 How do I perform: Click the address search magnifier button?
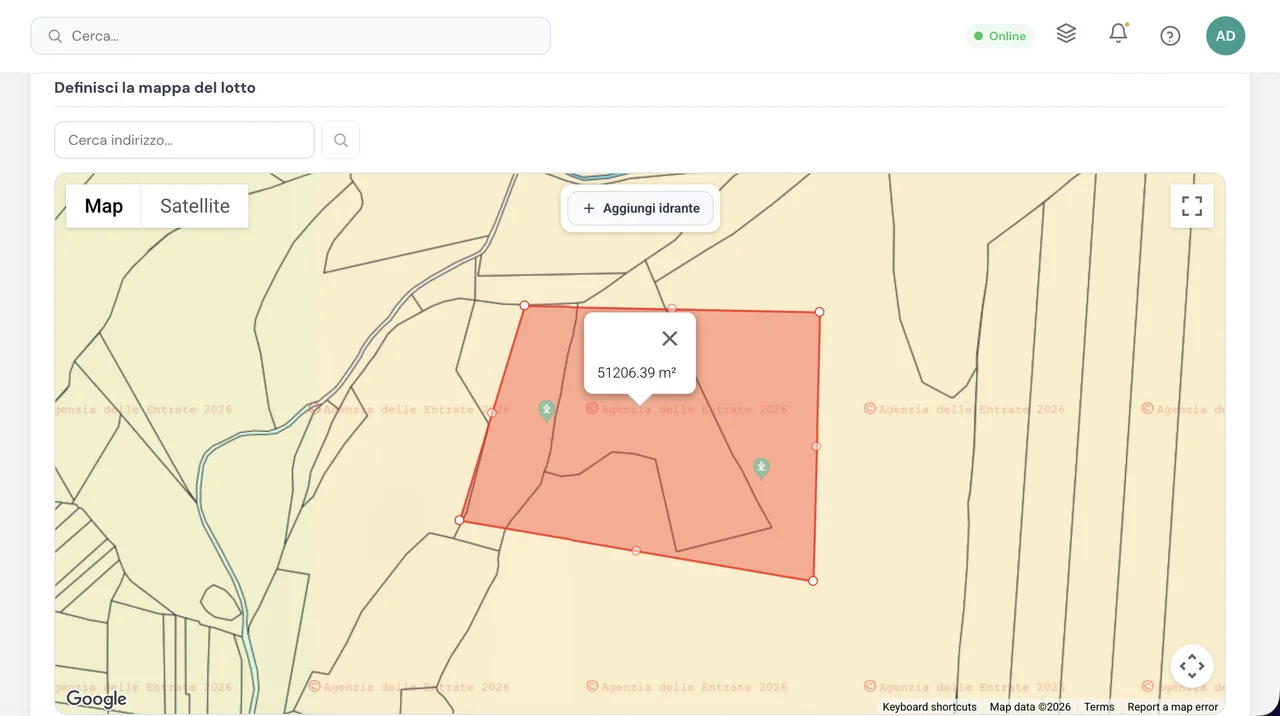click(341, 140)
